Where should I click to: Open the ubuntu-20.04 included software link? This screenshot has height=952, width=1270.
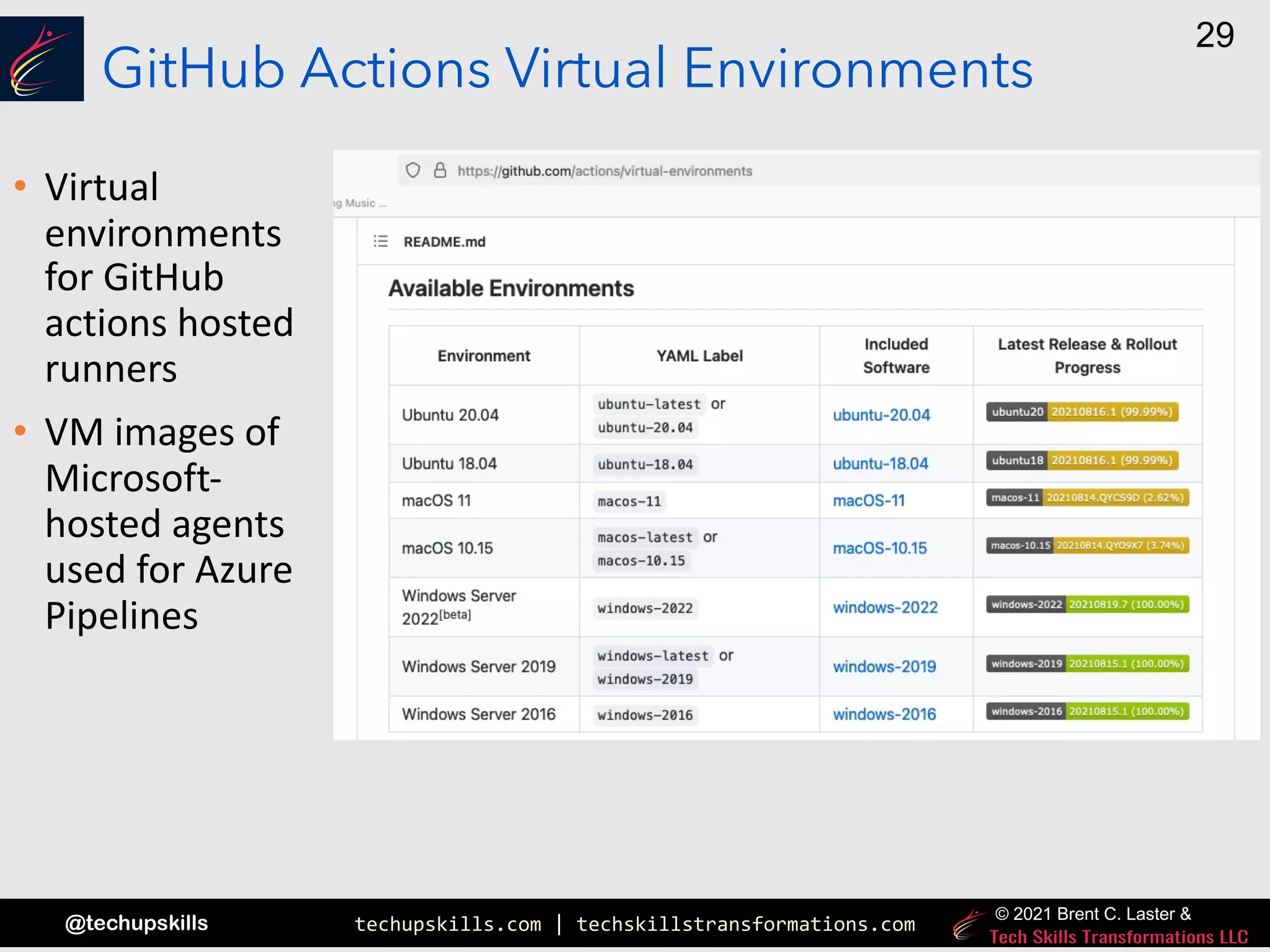point(881,415)
